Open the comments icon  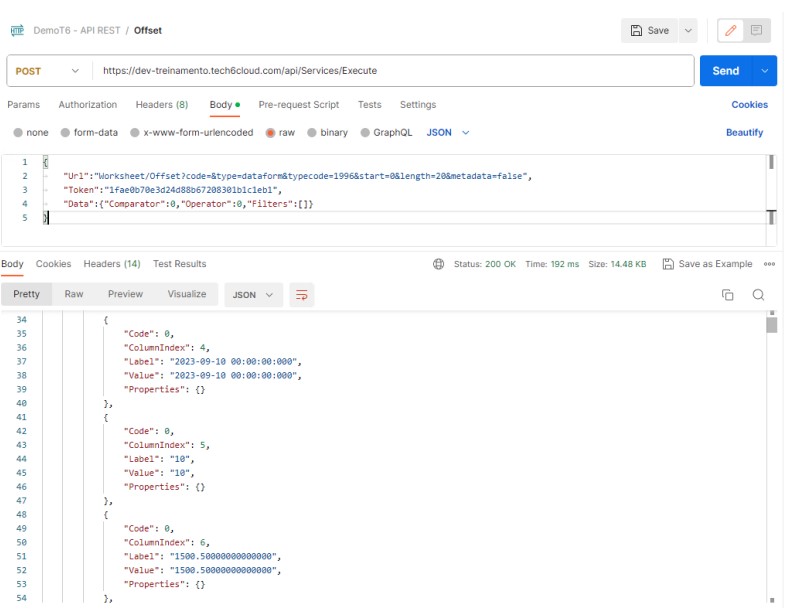[756, 31]
